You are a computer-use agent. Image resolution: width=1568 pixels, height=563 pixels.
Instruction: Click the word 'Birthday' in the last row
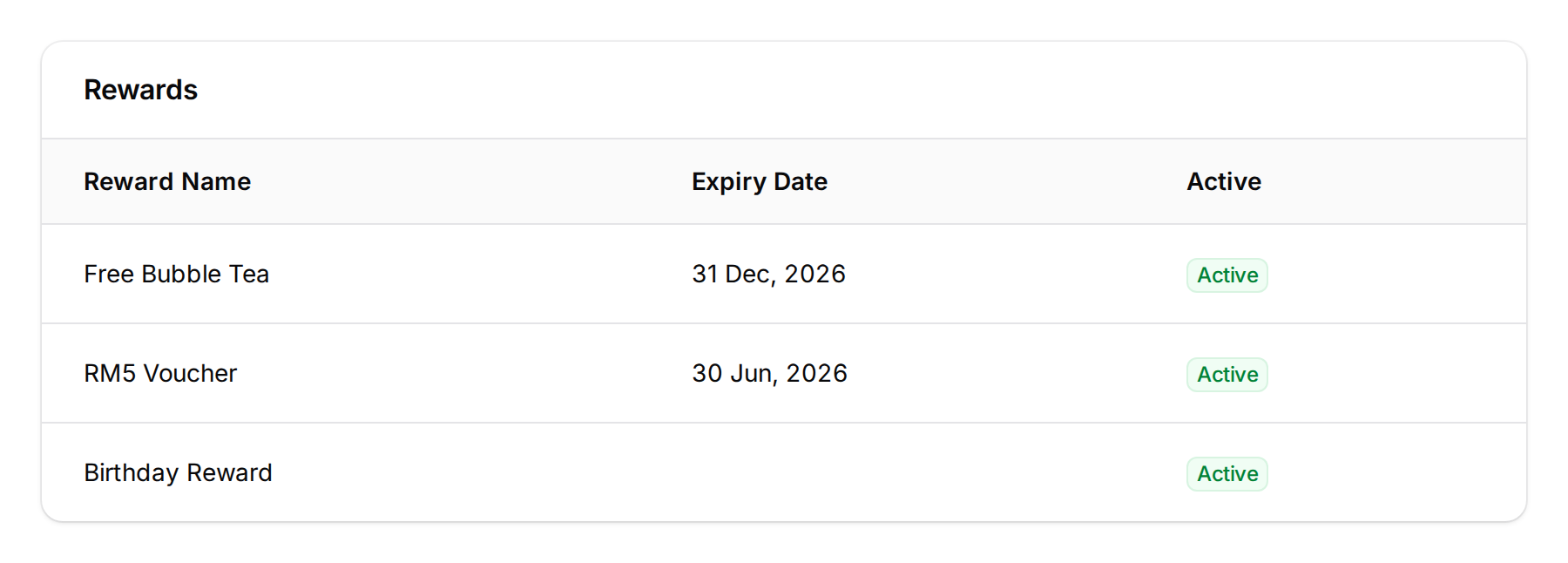131,472
